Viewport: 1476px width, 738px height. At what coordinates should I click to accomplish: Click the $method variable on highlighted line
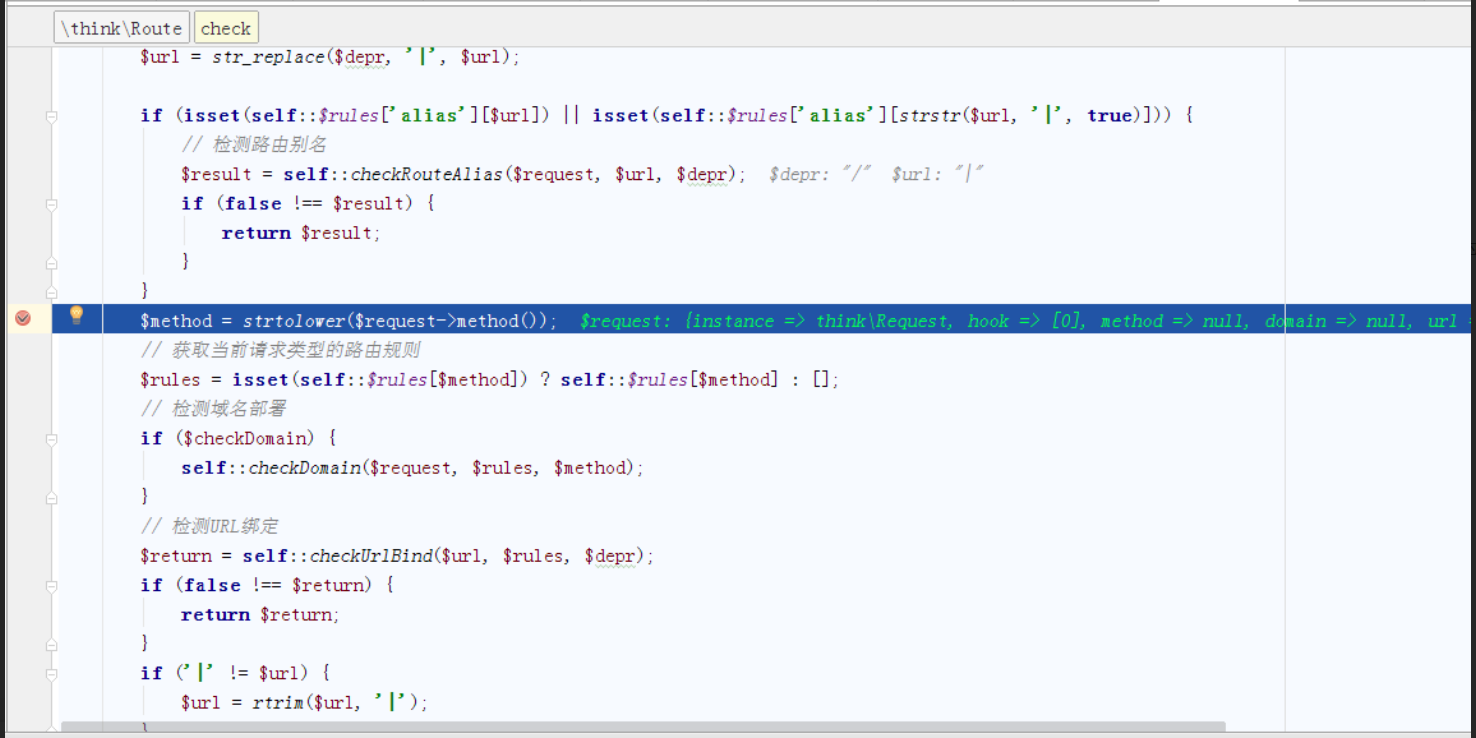(x=176, y=321)
